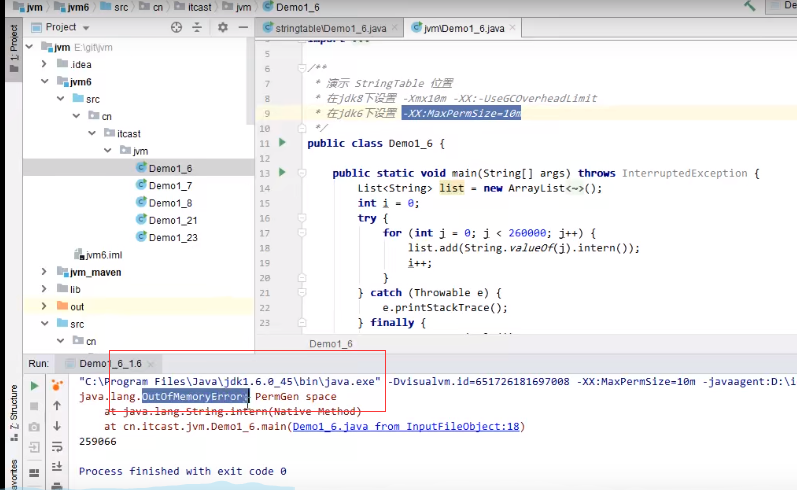Collapse the jvm6 module
The image size is (797, 490).
tap(45, 81)
